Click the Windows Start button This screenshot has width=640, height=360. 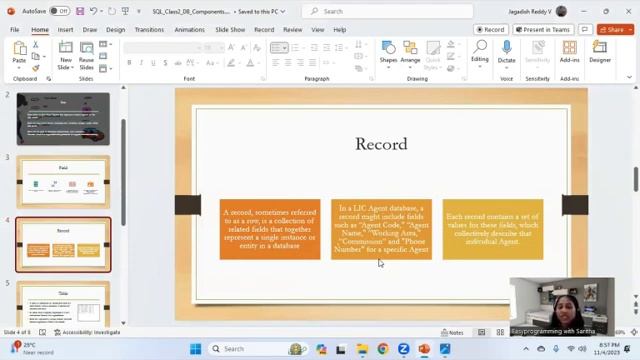pos(196,349)
